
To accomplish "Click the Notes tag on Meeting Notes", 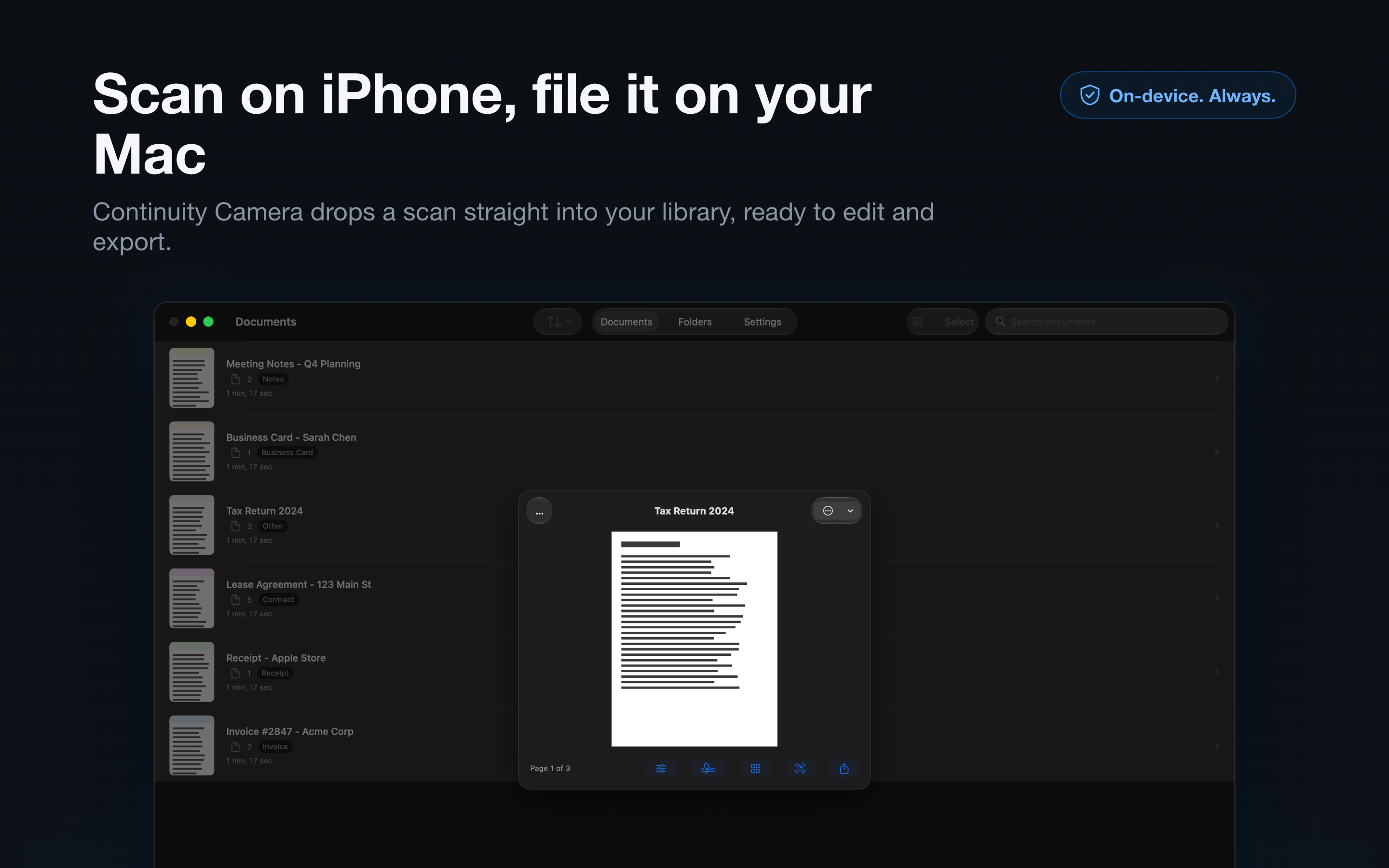I will click(273, 379).
